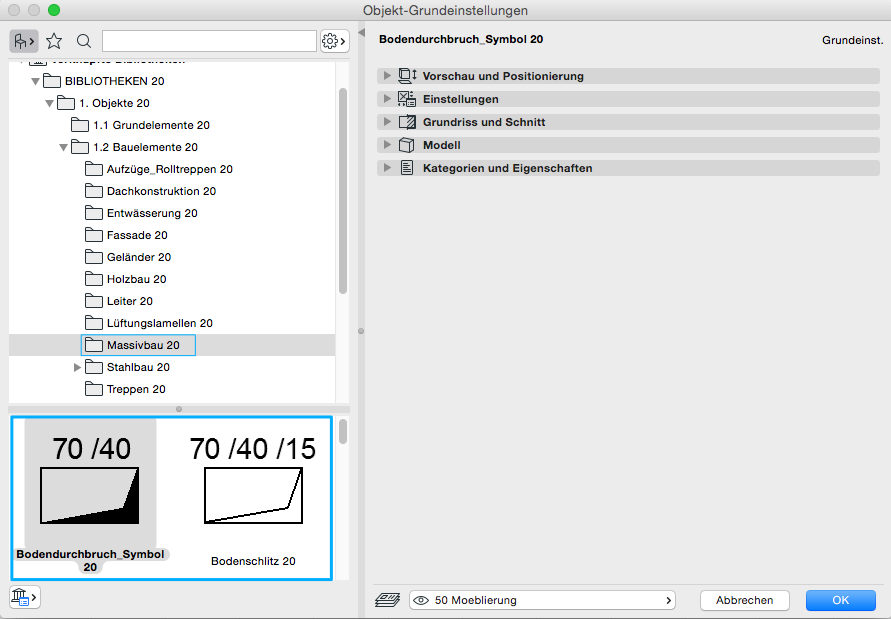Image resolution: width=891 pixels, height=619 pixels.
Task: Click the library folder view icon
Action: [23, 41]
